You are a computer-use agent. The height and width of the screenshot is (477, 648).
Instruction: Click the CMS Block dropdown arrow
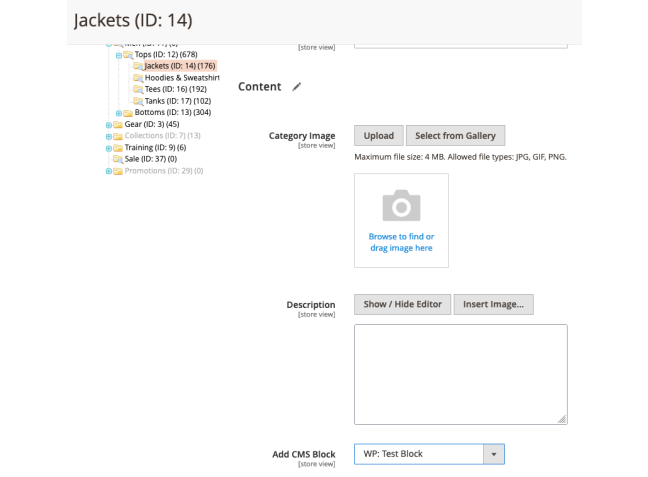coord(493,454)
